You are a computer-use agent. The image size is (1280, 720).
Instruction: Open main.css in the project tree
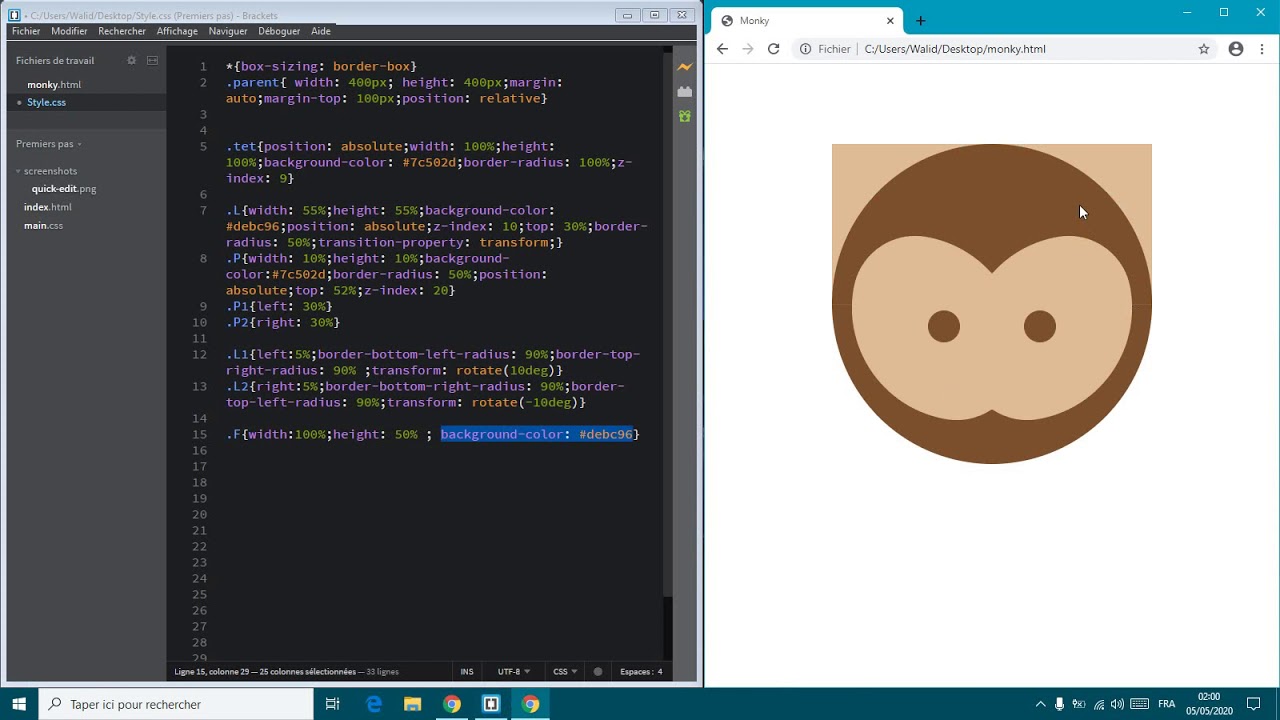43,226
